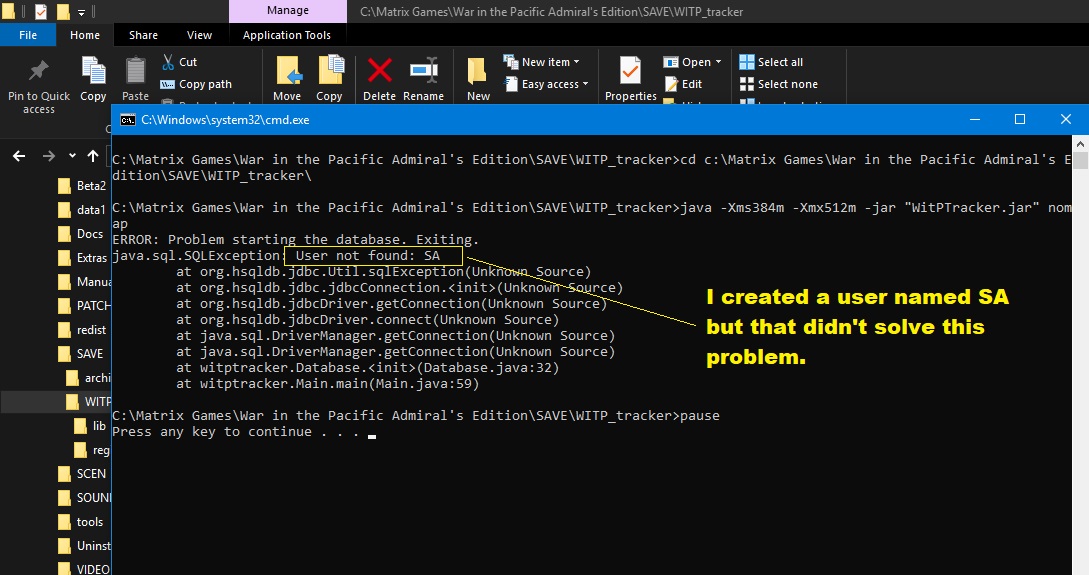Viewport: 1089px width, 575px height.
Task: Click the 'ERROR: Problem starting the database' line
Action: [x=295, y=240]
